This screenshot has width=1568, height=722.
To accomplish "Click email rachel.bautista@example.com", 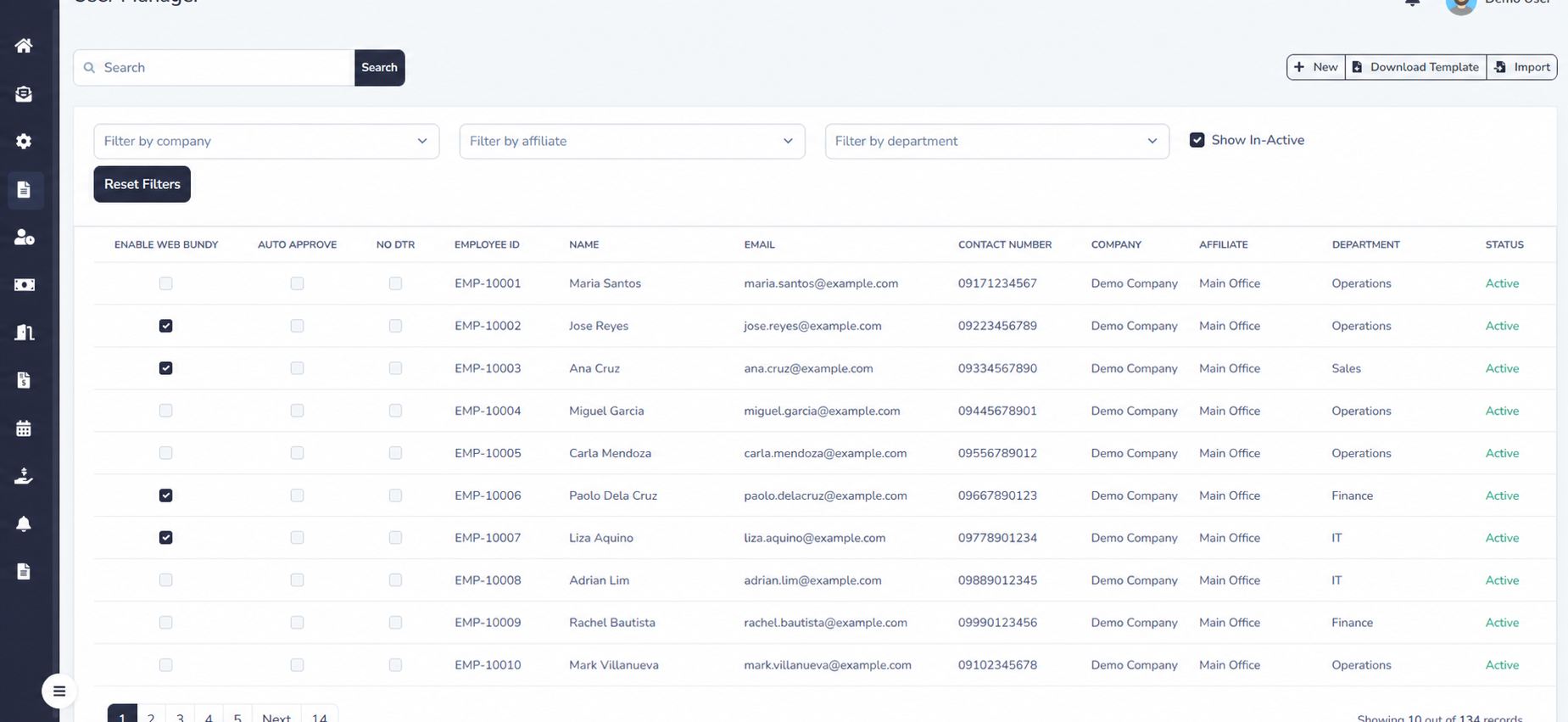I will click(825, 623).
